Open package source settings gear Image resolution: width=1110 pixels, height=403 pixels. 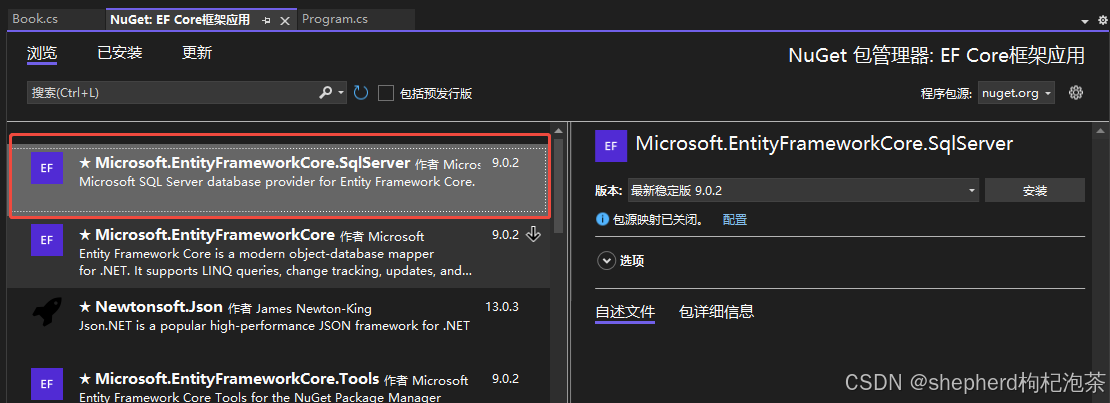point(1077,92)
